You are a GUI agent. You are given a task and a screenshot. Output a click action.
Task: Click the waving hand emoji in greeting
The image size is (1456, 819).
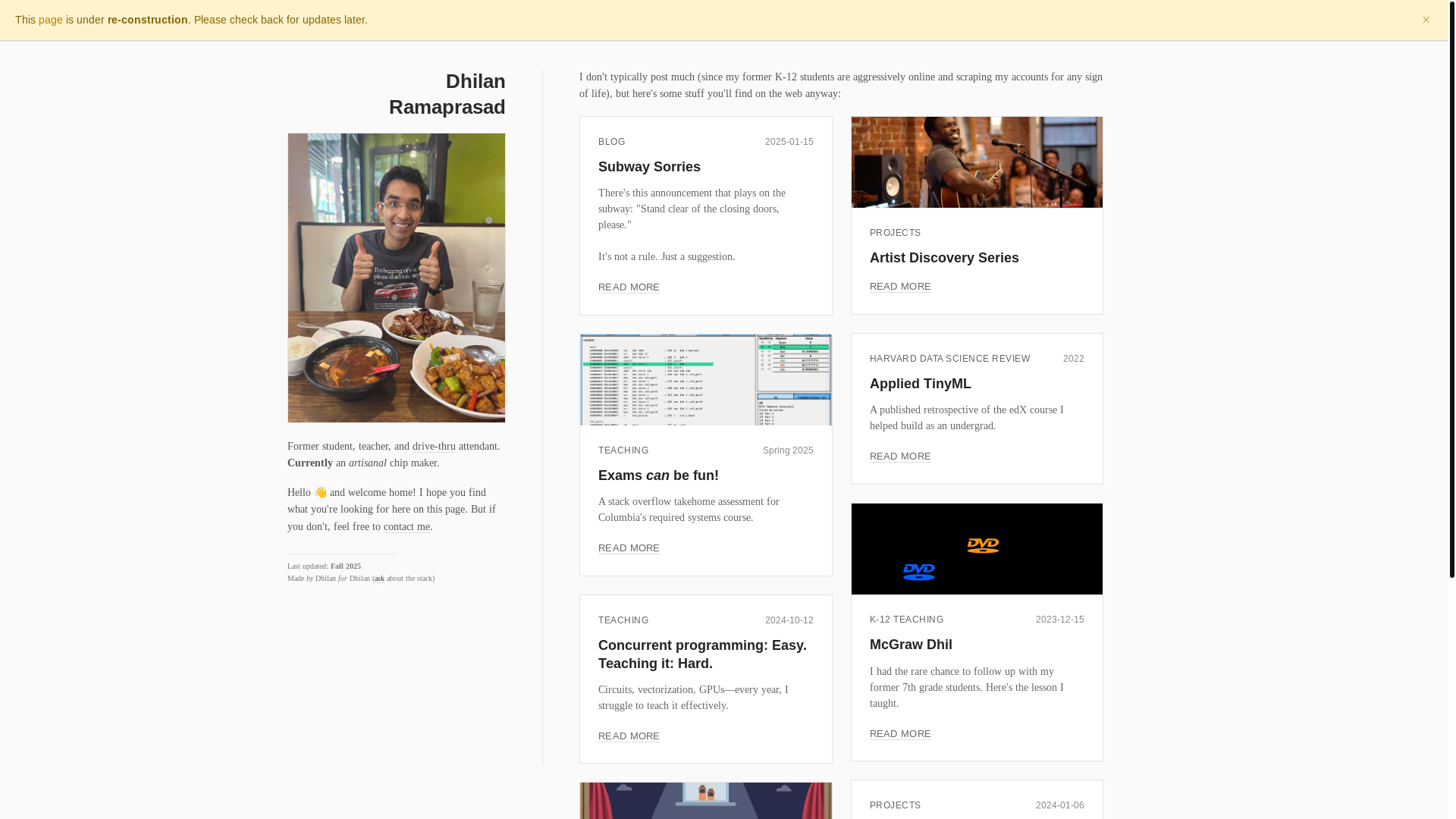321,493
